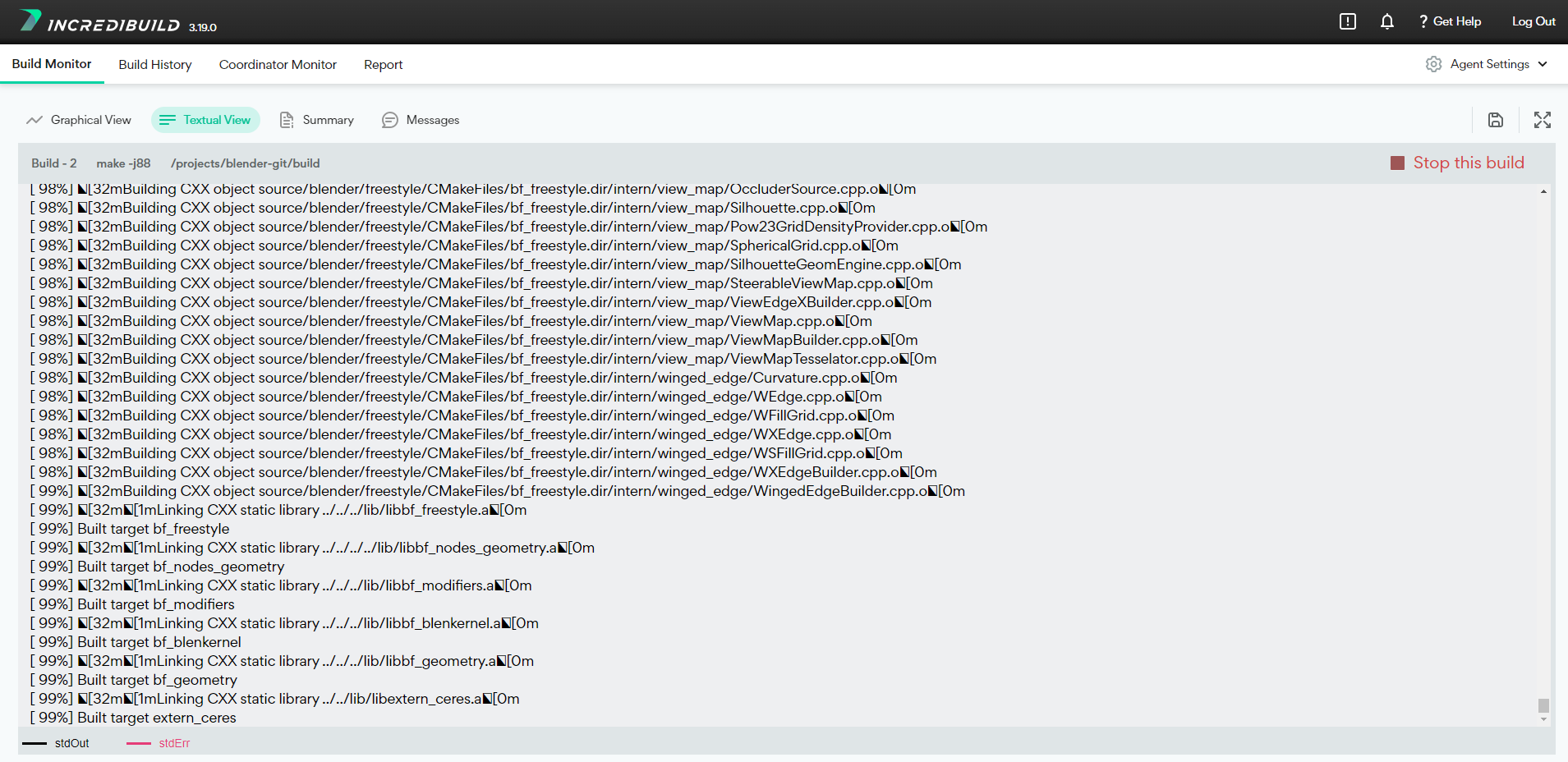
Task: Open the Report tab
Action: tap(384, 65)
